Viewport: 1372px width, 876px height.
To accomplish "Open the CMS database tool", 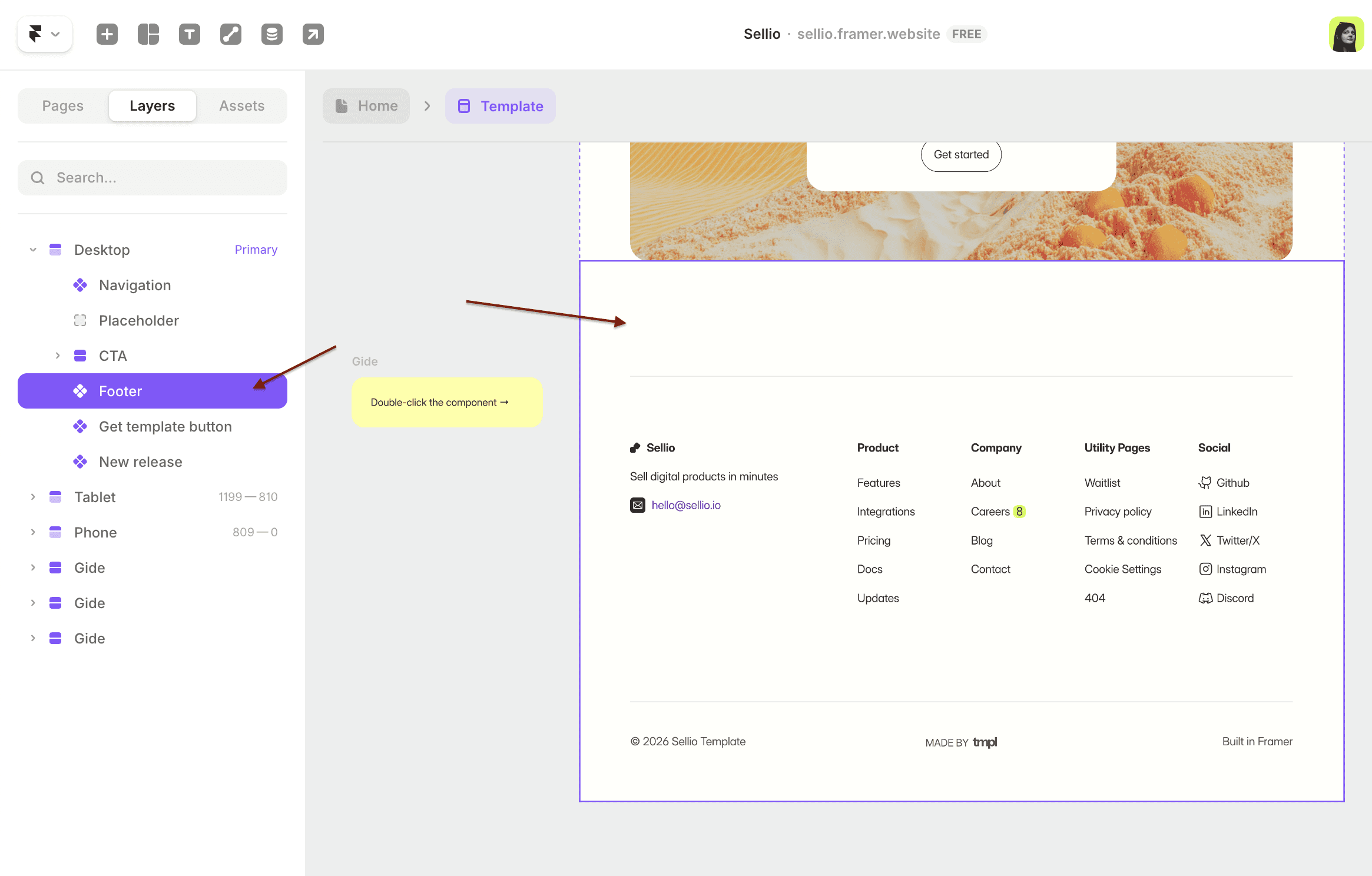I will [x=272, y=34].
